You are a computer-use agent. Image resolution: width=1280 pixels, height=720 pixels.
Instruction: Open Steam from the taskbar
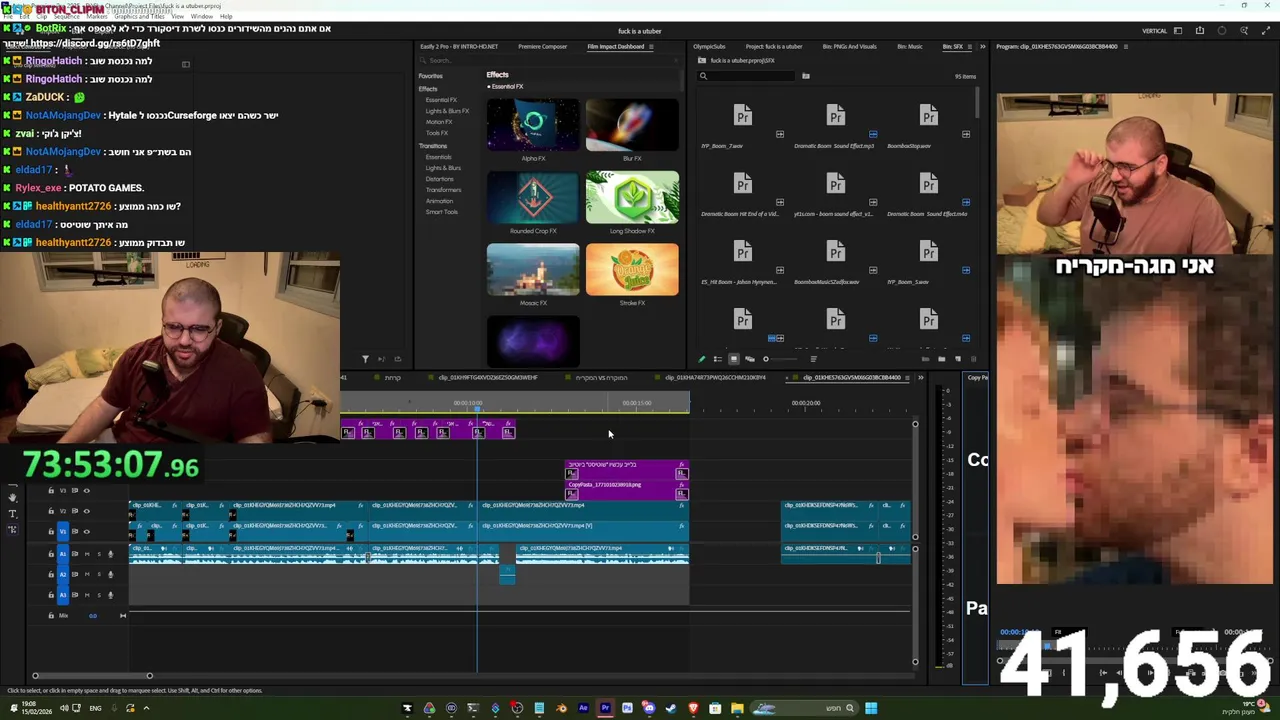coord(671,708)
